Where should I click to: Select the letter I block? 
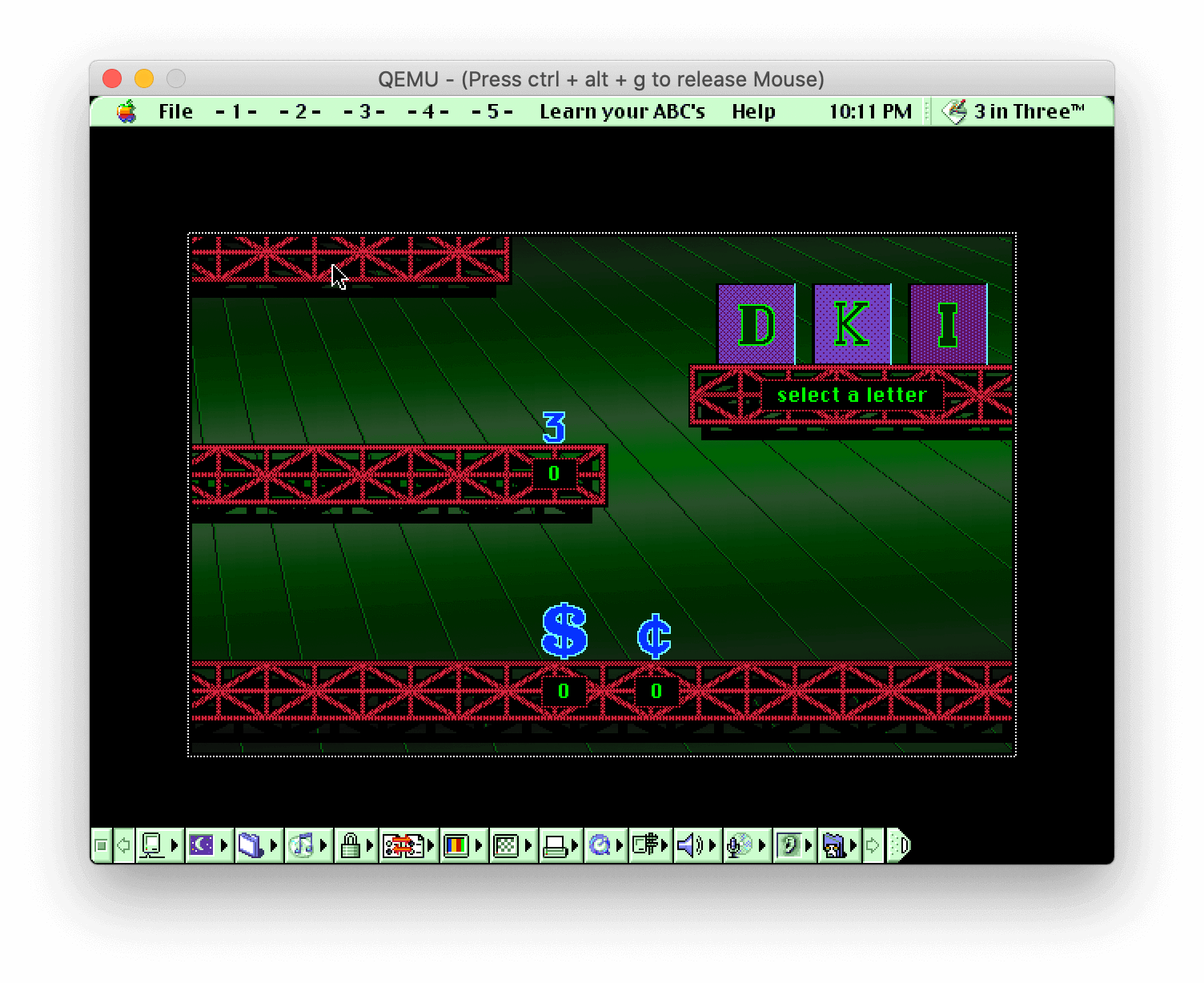point(949,324)
